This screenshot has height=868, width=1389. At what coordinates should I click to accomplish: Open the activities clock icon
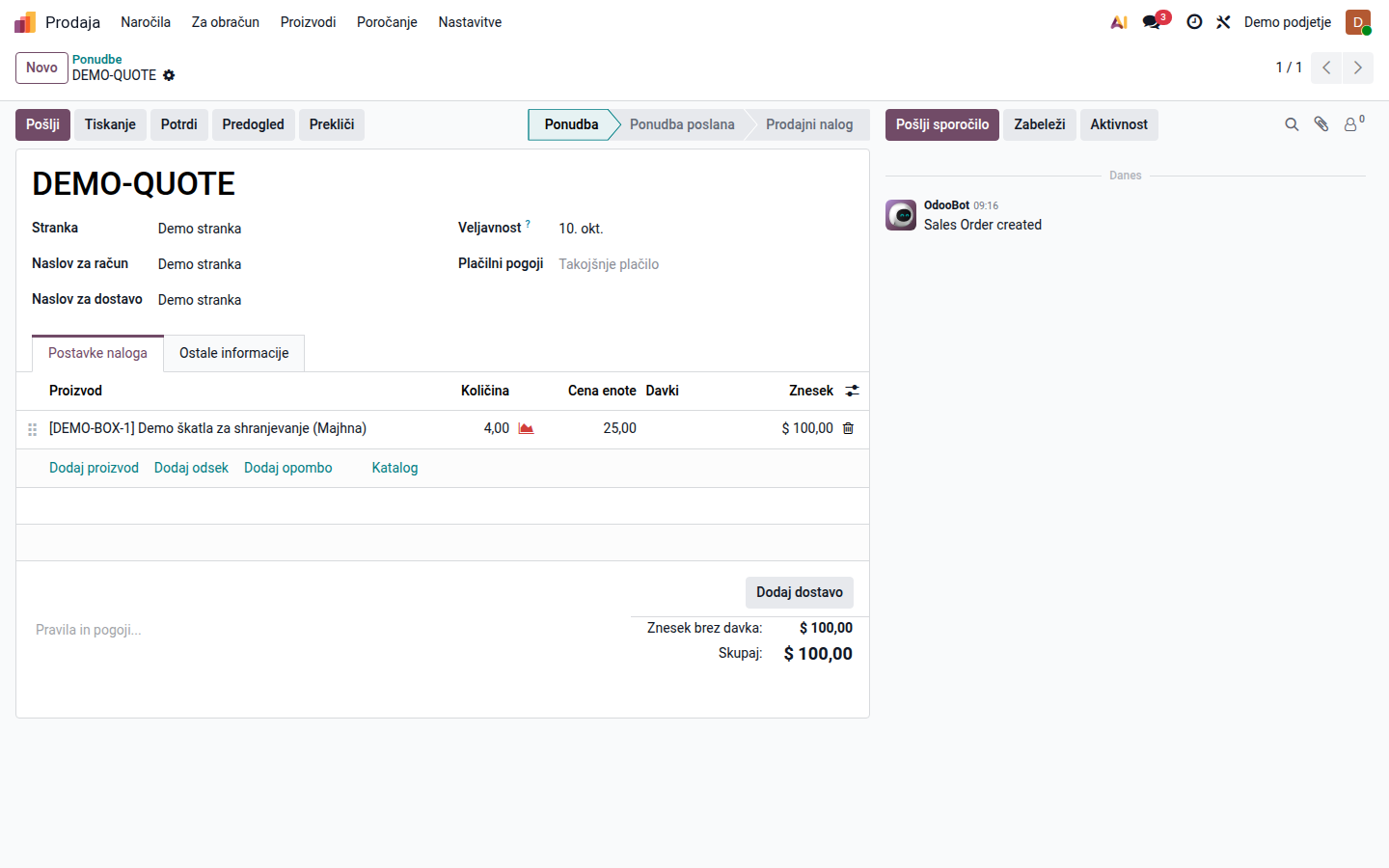[x=1194, y=22]
